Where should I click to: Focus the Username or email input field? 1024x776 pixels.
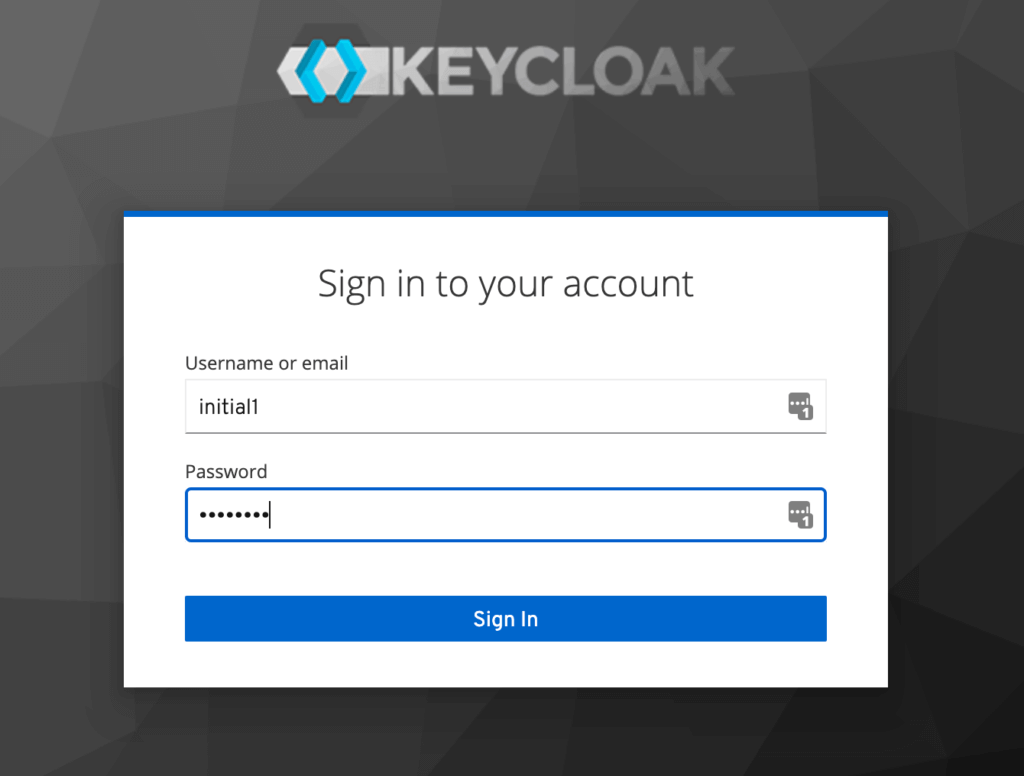(505, 406)
